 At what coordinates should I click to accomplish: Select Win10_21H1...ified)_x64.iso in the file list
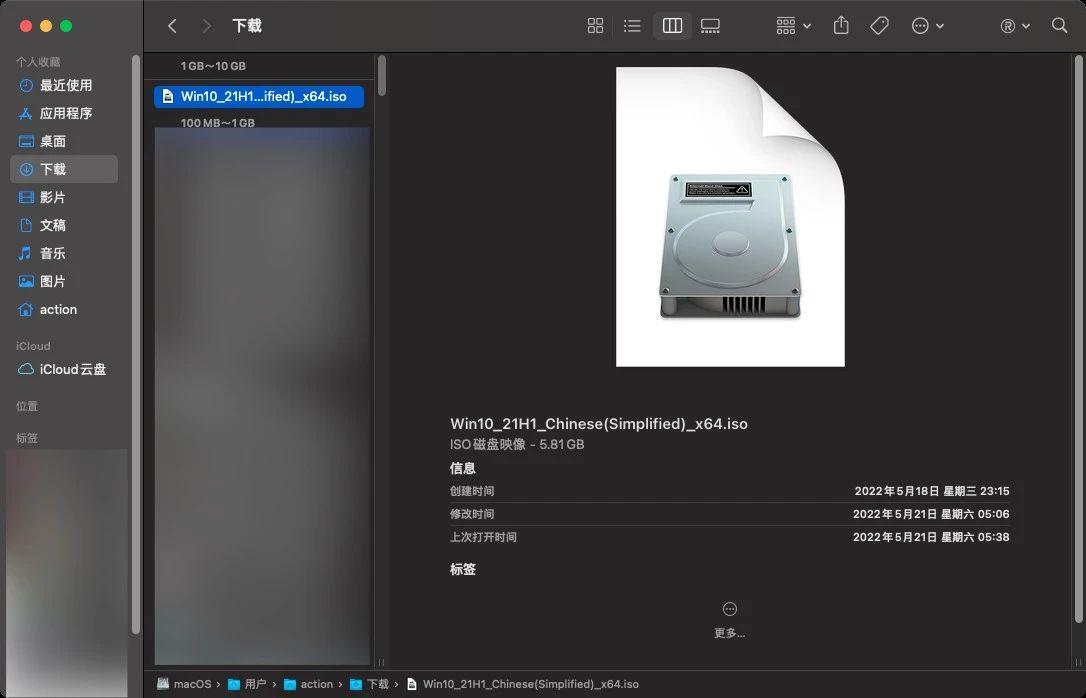click(258, 97)
